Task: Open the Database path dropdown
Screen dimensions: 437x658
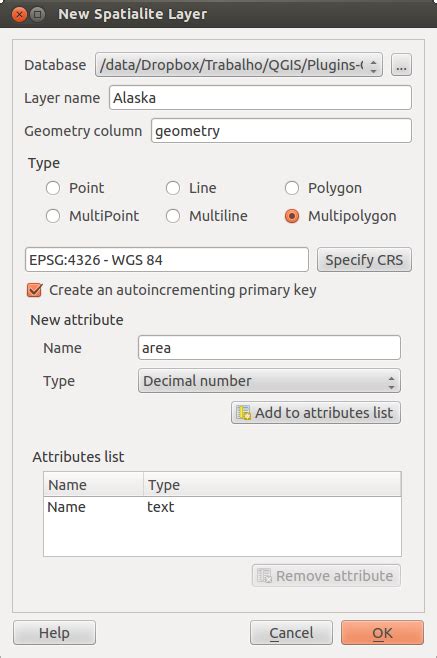Action: pos(239,65)
